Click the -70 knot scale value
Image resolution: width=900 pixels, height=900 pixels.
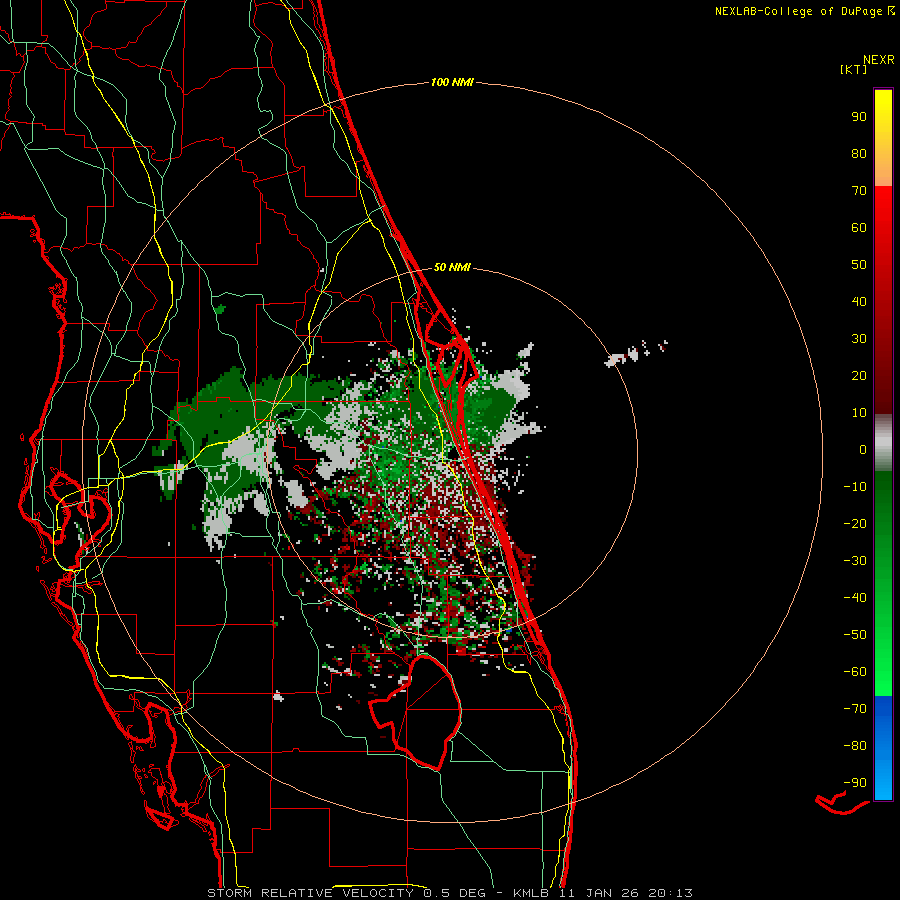click(855, 709)
